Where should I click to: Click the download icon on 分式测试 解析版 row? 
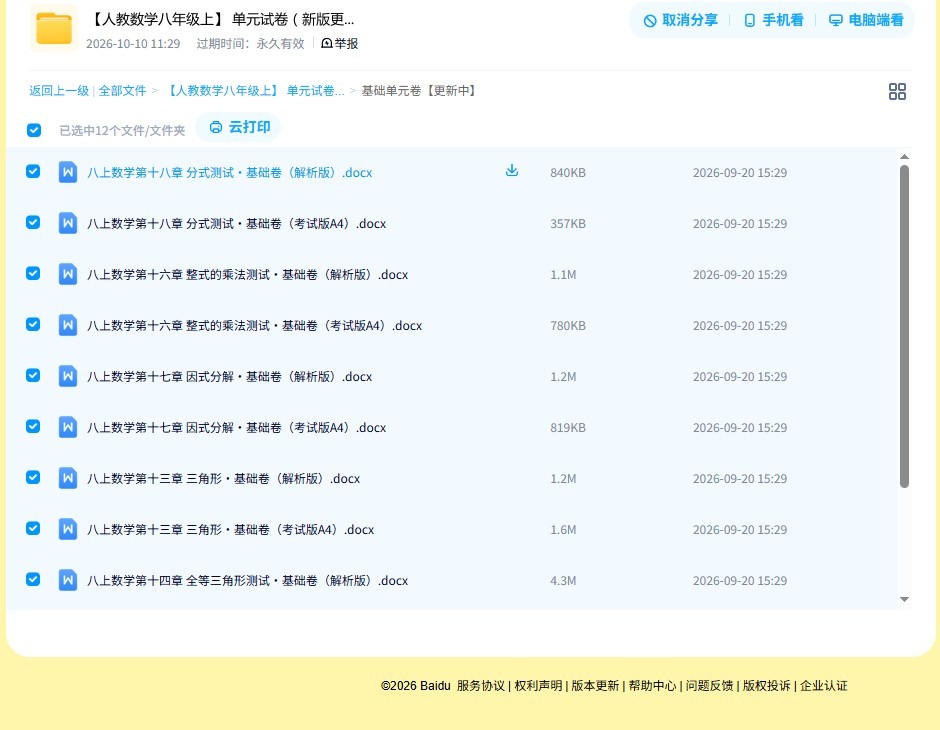511,171
